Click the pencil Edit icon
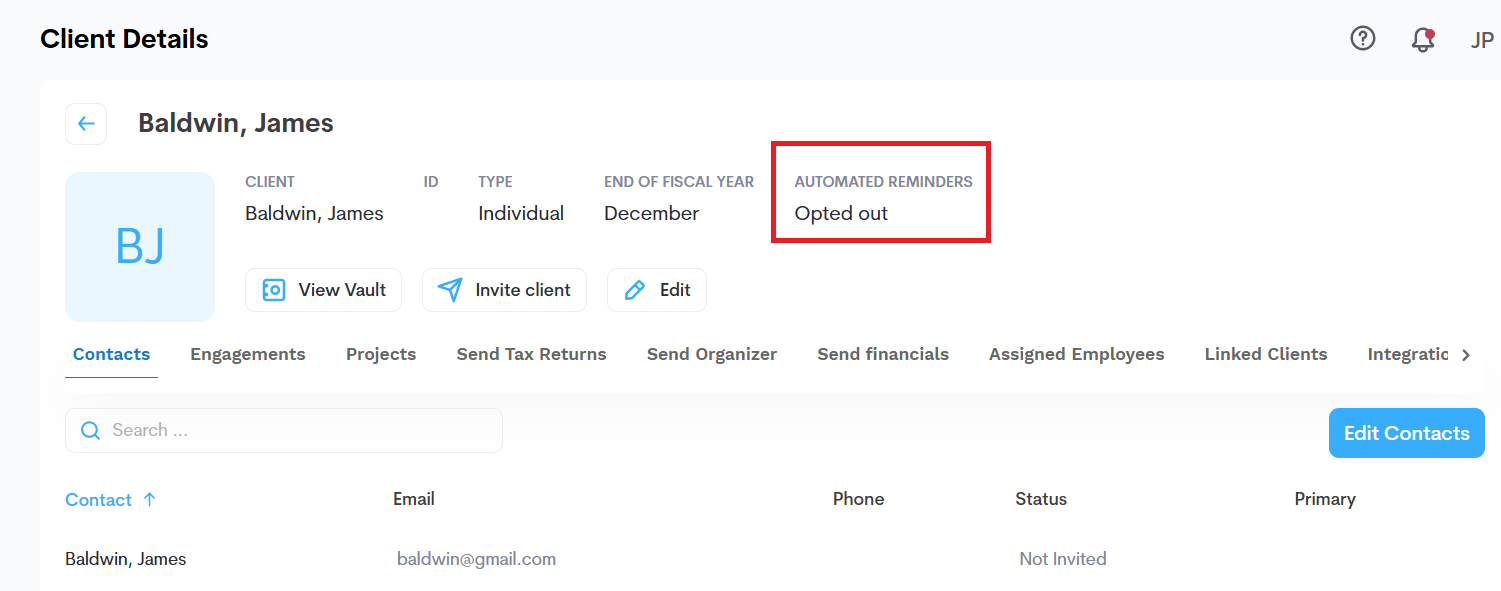 635,290
